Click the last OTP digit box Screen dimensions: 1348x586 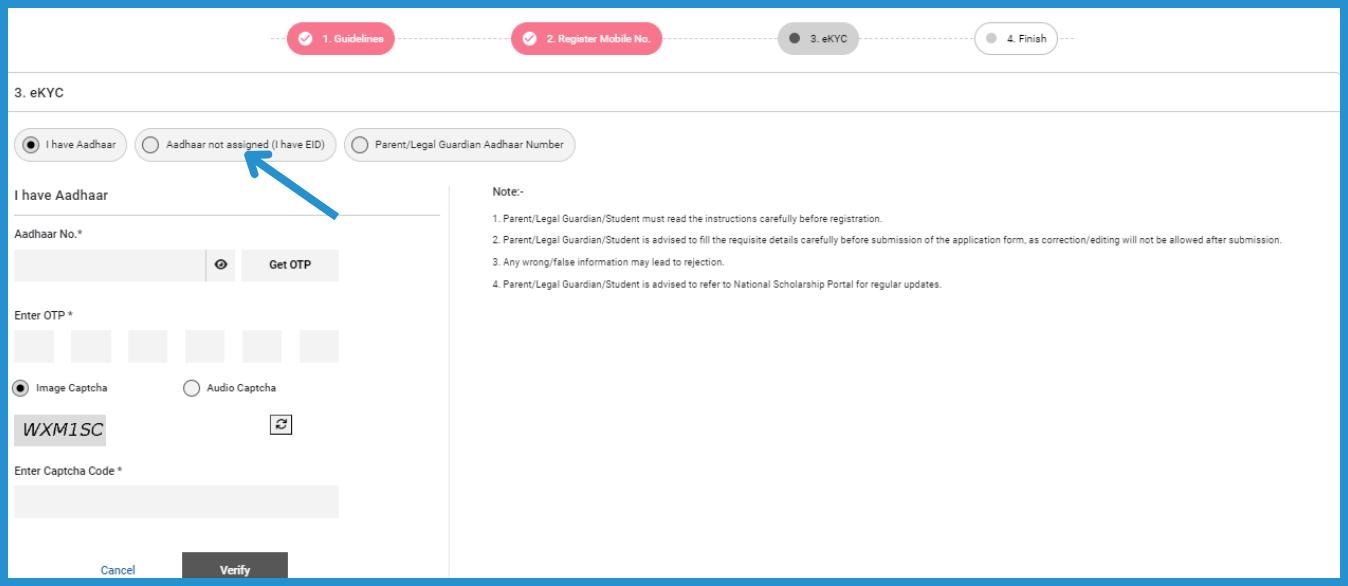coord(319,346)
